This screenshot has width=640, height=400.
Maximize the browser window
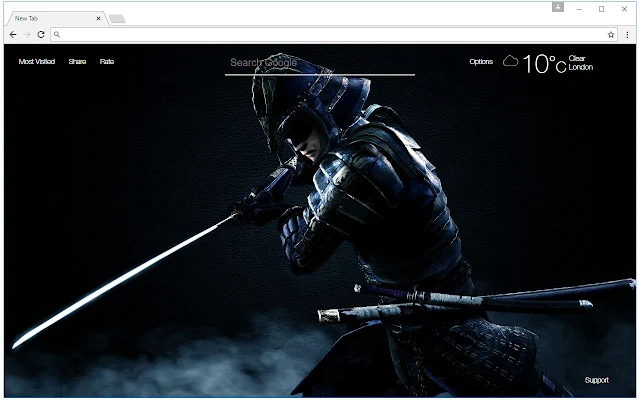(x=601, y=9)
